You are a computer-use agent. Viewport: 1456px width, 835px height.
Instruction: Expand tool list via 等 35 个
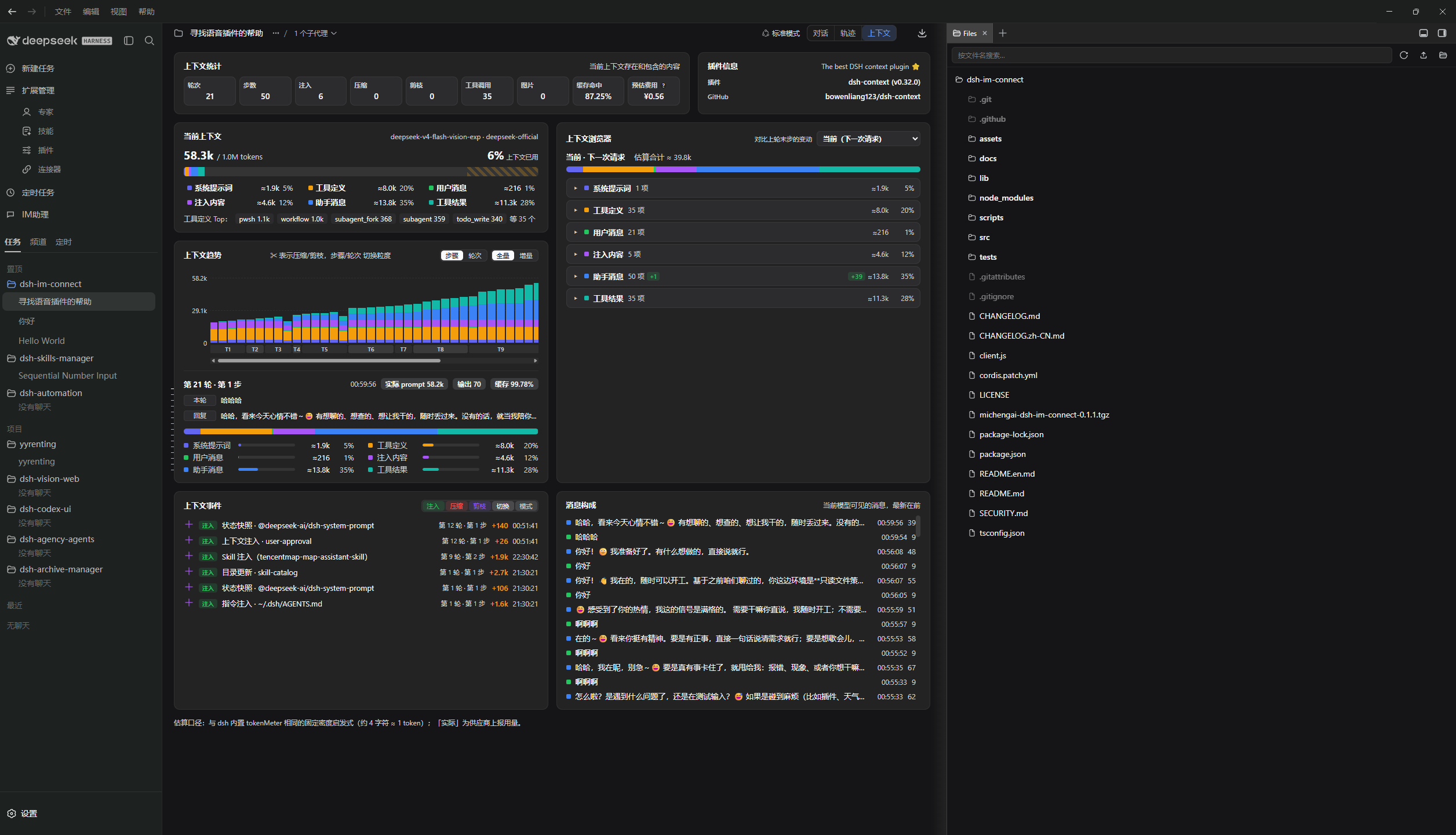coord(522,219)
